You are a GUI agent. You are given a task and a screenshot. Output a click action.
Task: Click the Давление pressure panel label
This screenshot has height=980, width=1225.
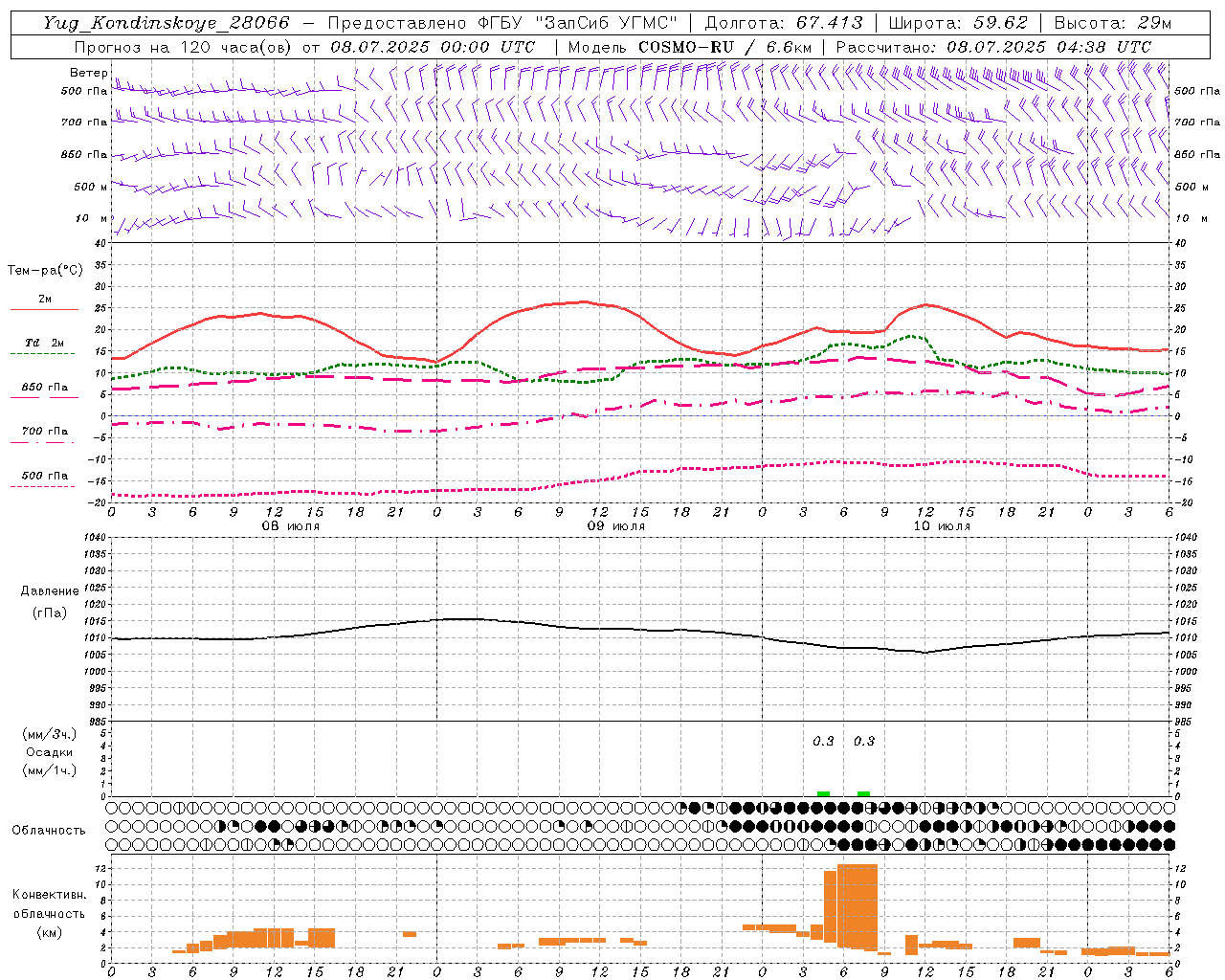pyautogui.click(x=50, y=591)
